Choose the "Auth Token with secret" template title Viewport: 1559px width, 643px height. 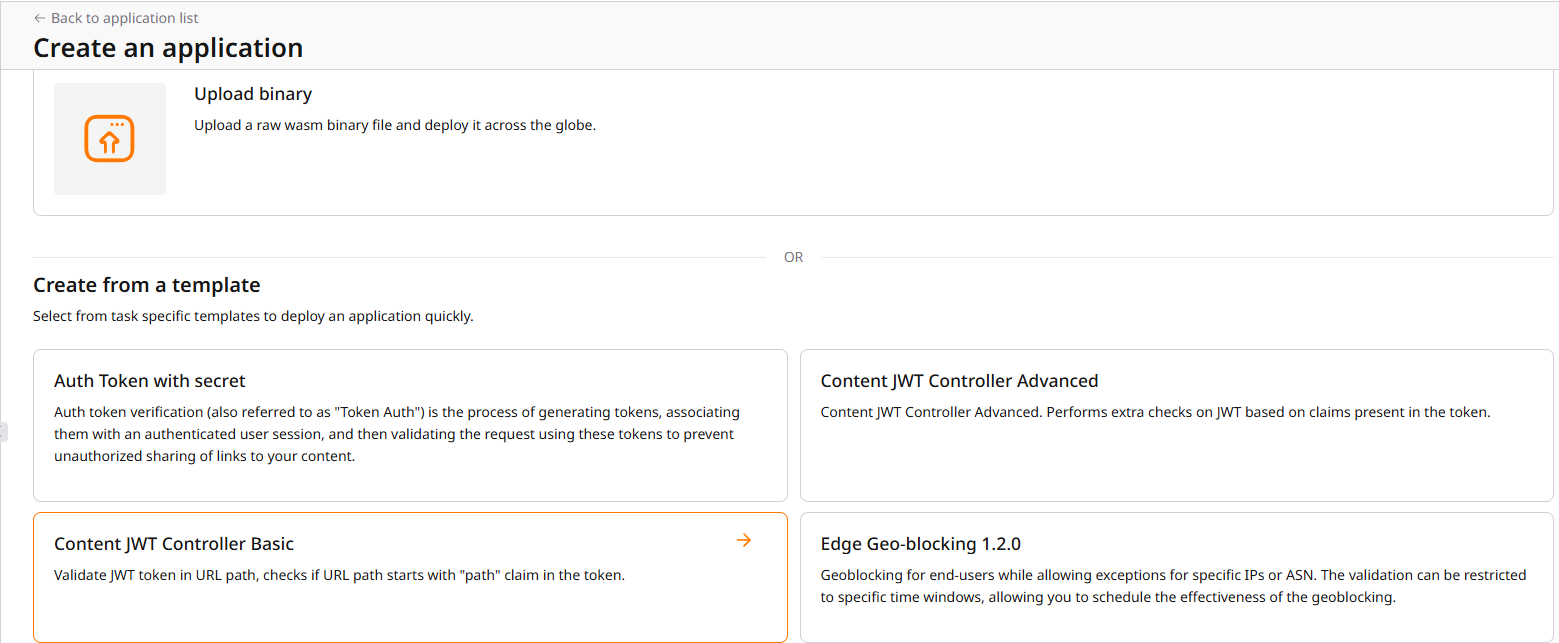(150, 381)
